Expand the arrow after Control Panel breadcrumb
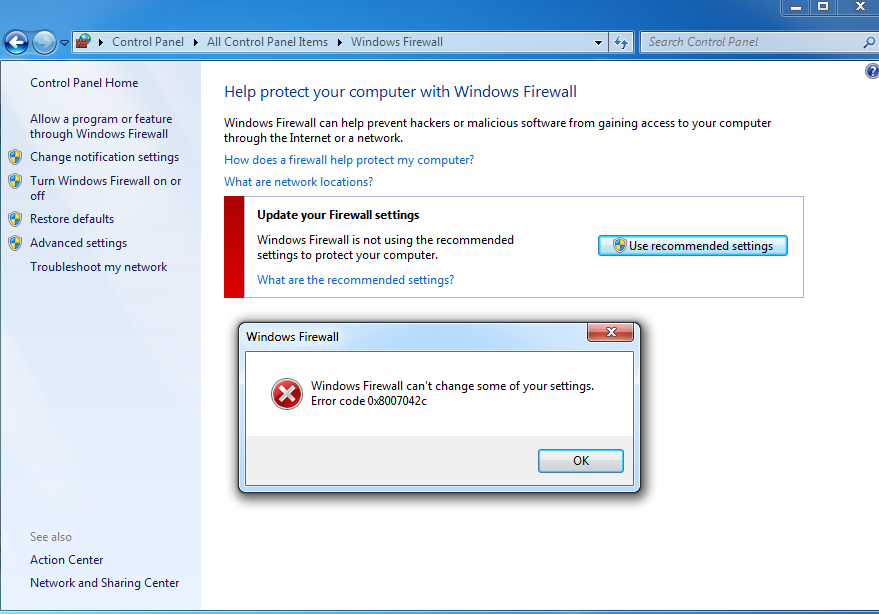Image resolution: width=879 pixels, height=614 pixels. 195,42
